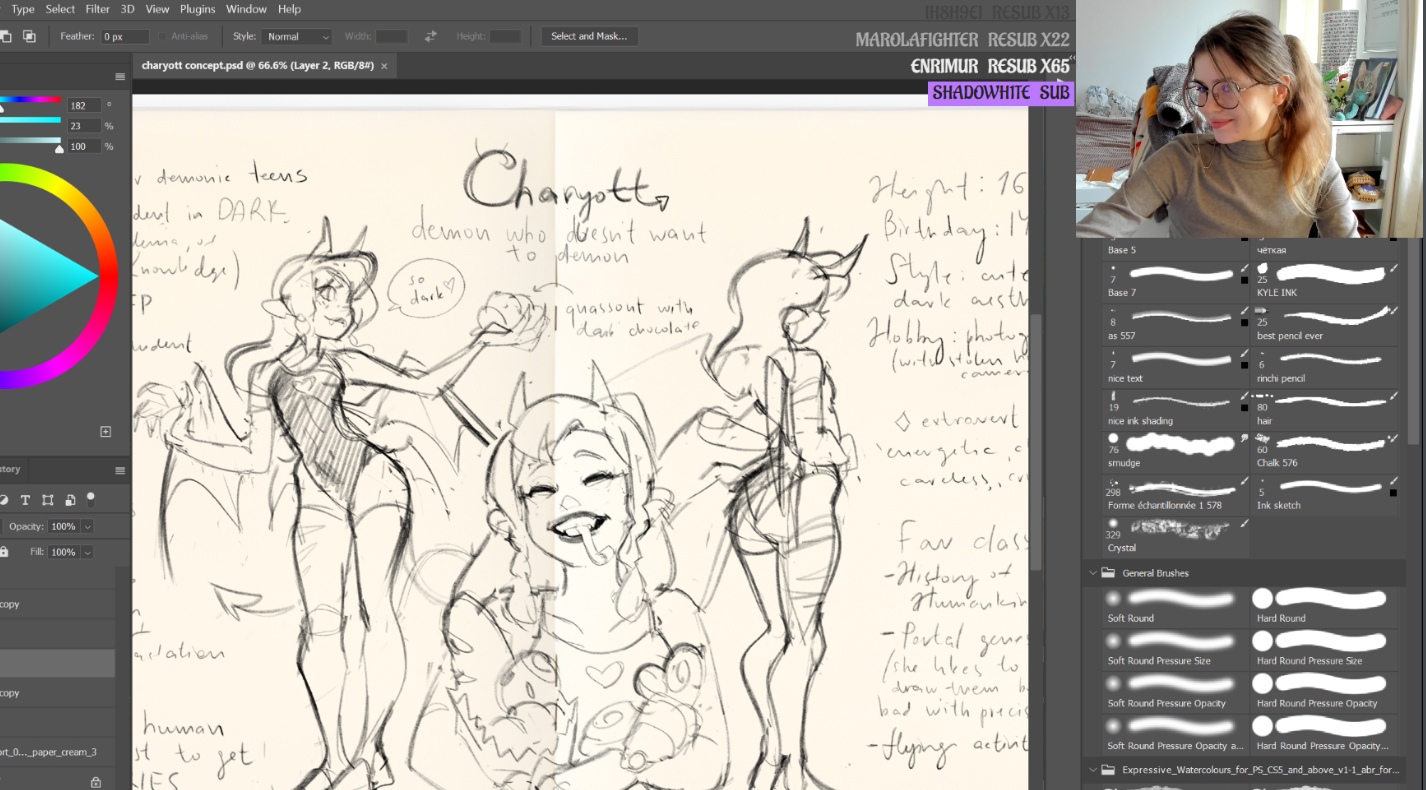This screenshot has height=790, width=1426.
Task: Select the Soft Round brush
Action: [1177, 607]
